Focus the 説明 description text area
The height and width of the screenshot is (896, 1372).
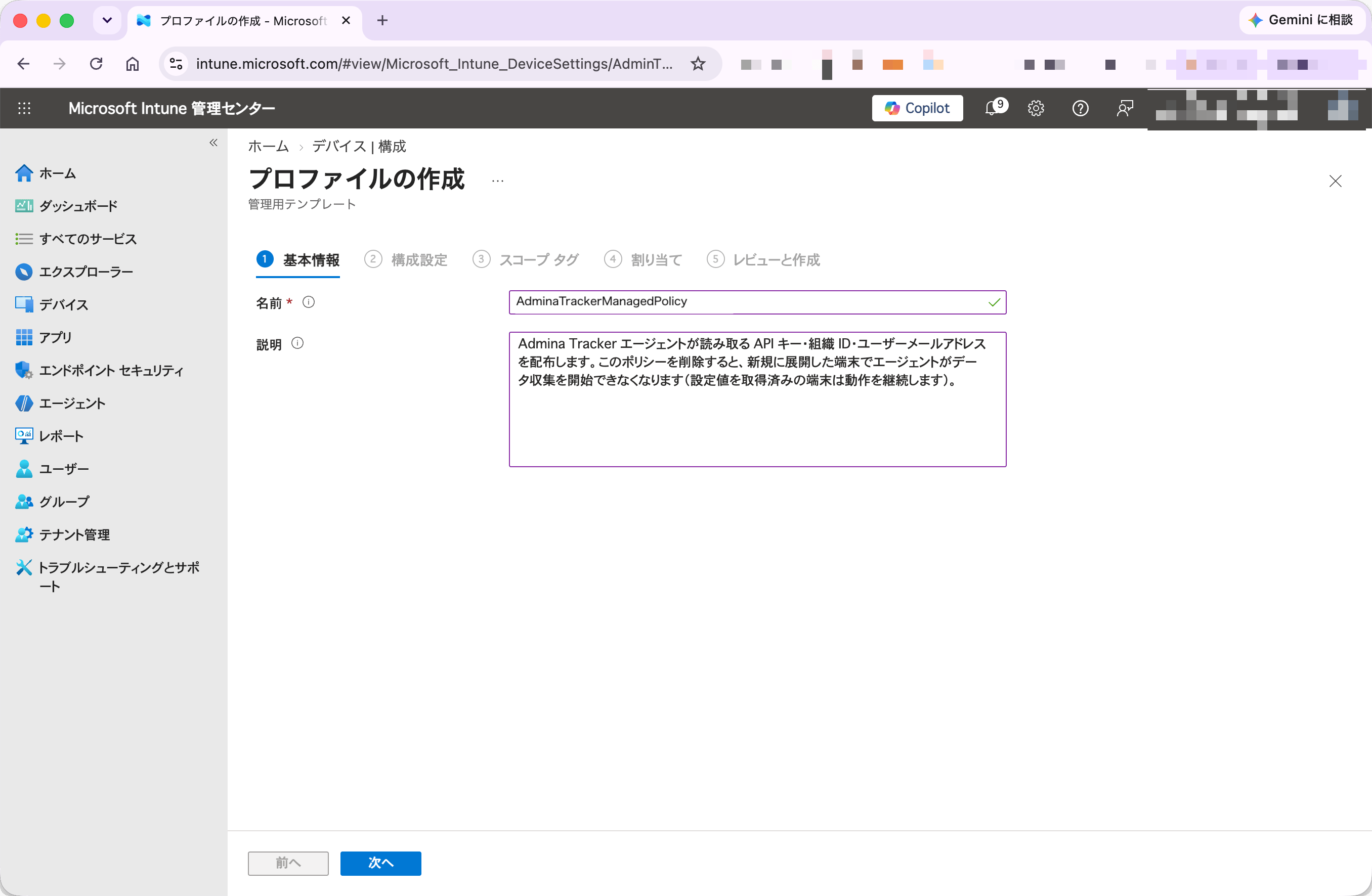[x=757, y=399]
